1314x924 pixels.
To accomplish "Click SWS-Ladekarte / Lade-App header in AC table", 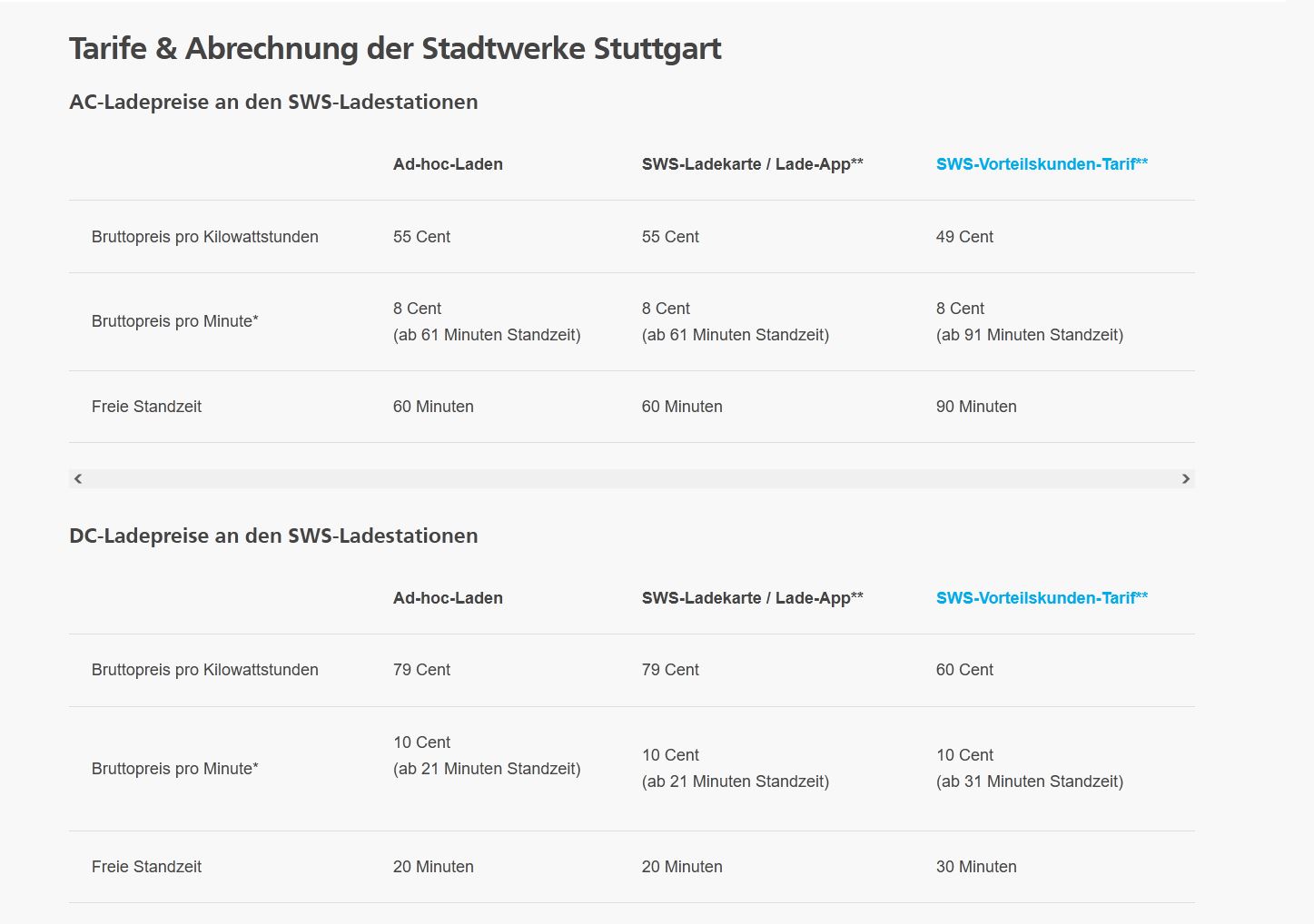I will point(752,164).
